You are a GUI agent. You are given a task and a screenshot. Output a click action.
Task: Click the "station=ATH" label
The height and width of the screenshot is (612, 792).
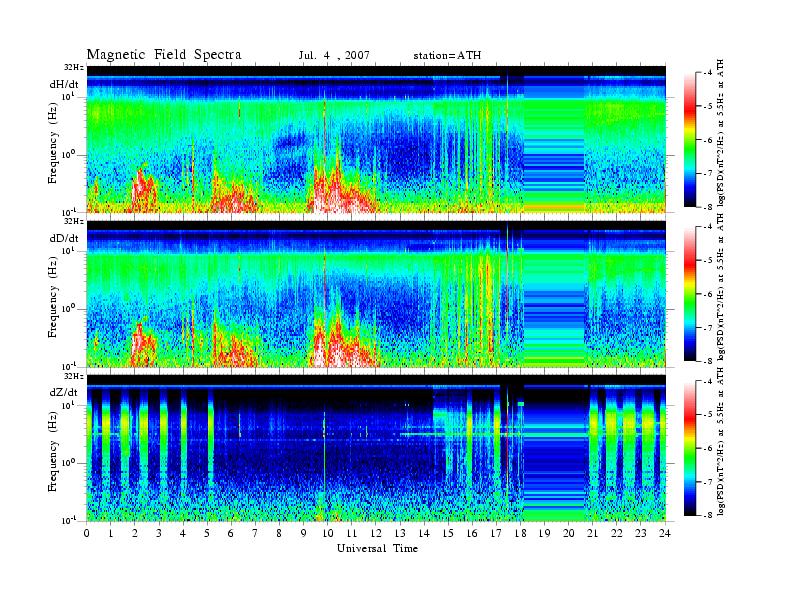[447, 56]
